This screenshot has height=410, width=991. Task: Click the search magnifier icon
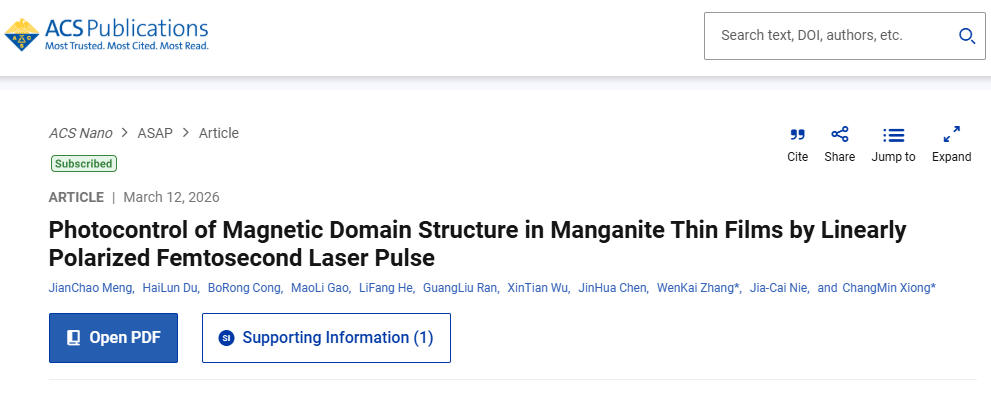click(966, 36)
